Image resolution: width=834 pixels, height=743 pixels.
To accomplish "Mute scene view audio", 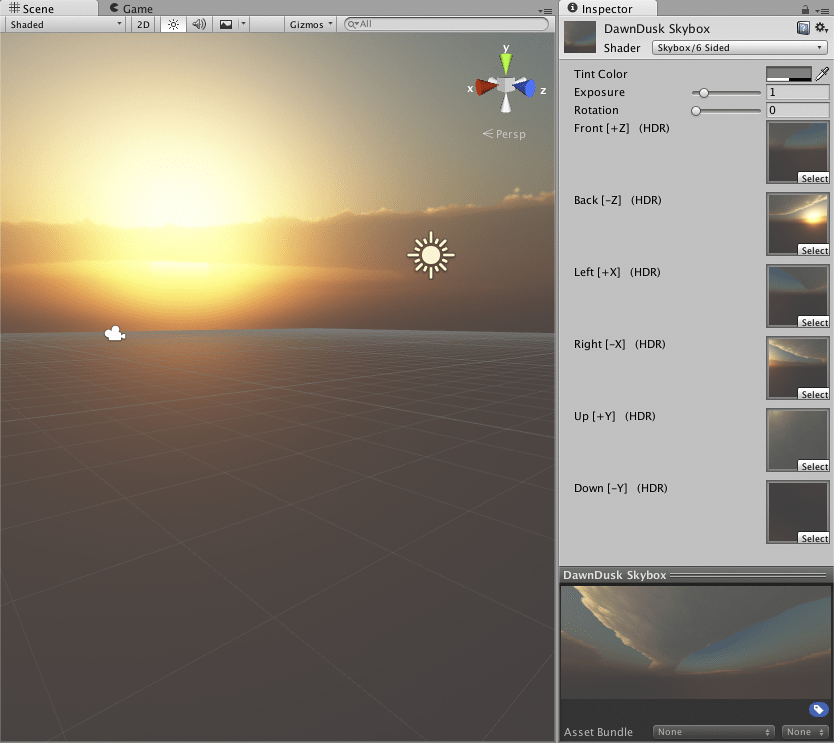I will [199, 24].
